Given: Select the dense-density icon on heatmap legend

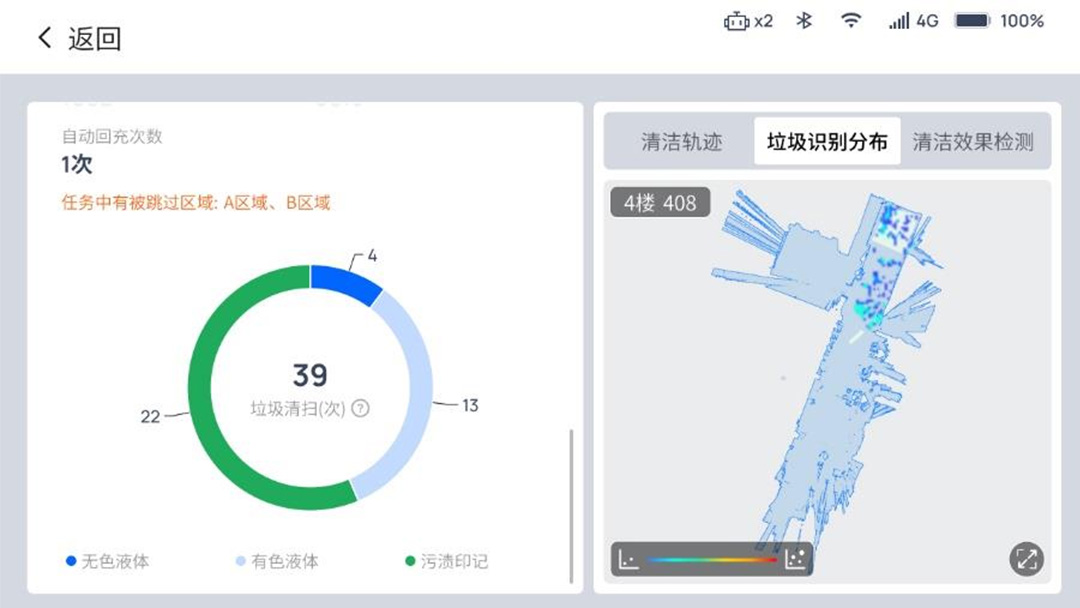Looking at the screenshot, I should pos(795,558).
